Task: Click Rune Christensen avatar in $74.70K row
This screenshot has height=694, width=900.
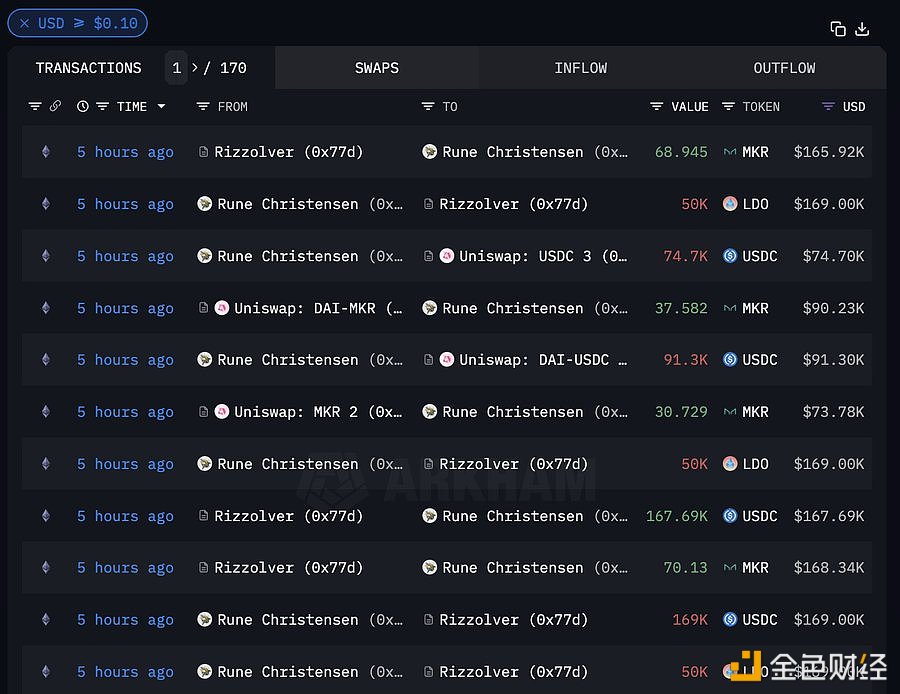Action: [204, 256]
